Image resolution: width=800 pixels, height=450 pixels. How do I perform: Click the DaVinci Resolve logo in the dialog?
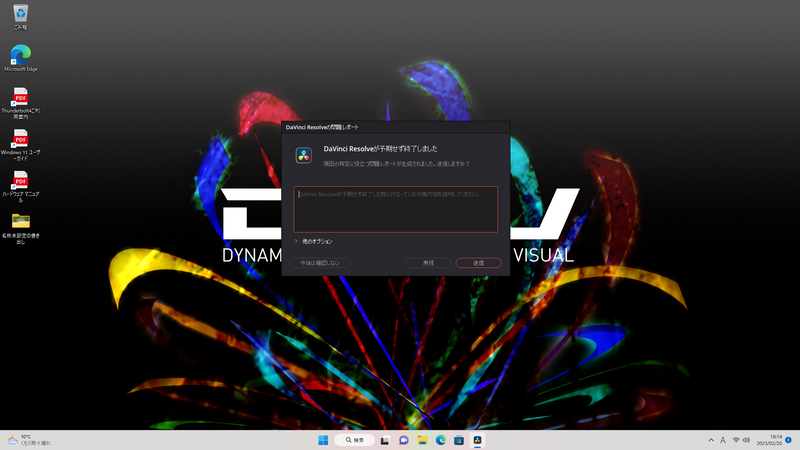tap(304, 155)
